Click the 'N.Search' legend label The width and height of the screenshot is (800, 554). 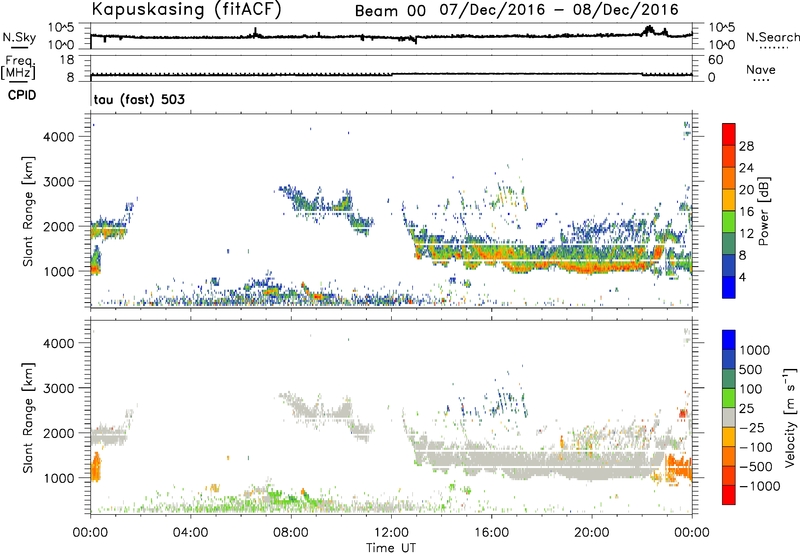tap(773, 37)
